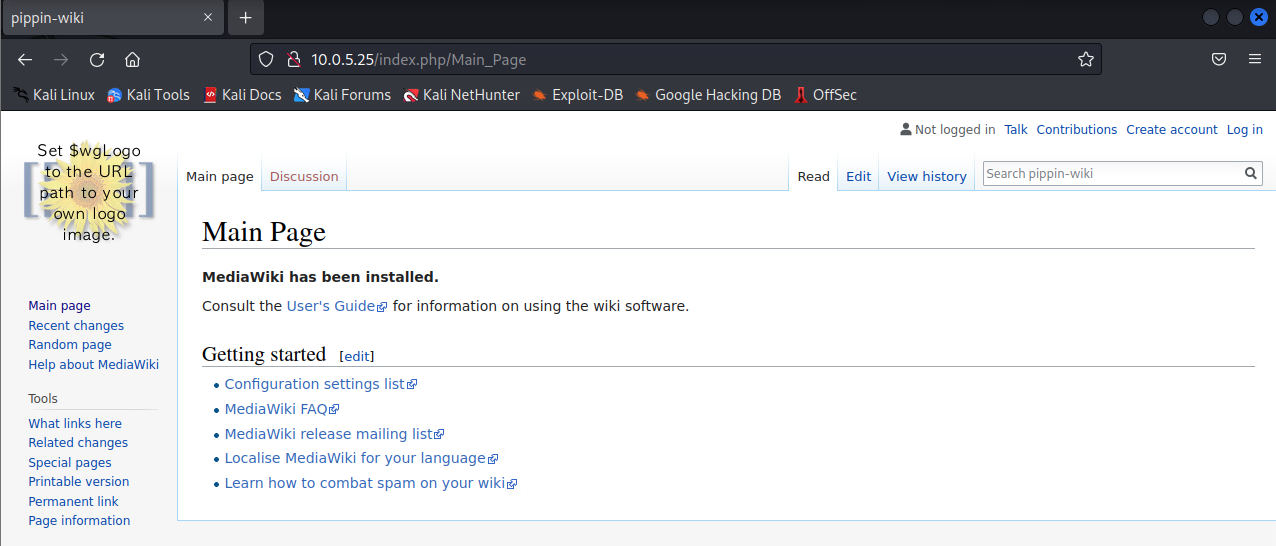Click in the Search pippin-wiki field
Screen dimensions: 1276x546
click(1112, 173)
